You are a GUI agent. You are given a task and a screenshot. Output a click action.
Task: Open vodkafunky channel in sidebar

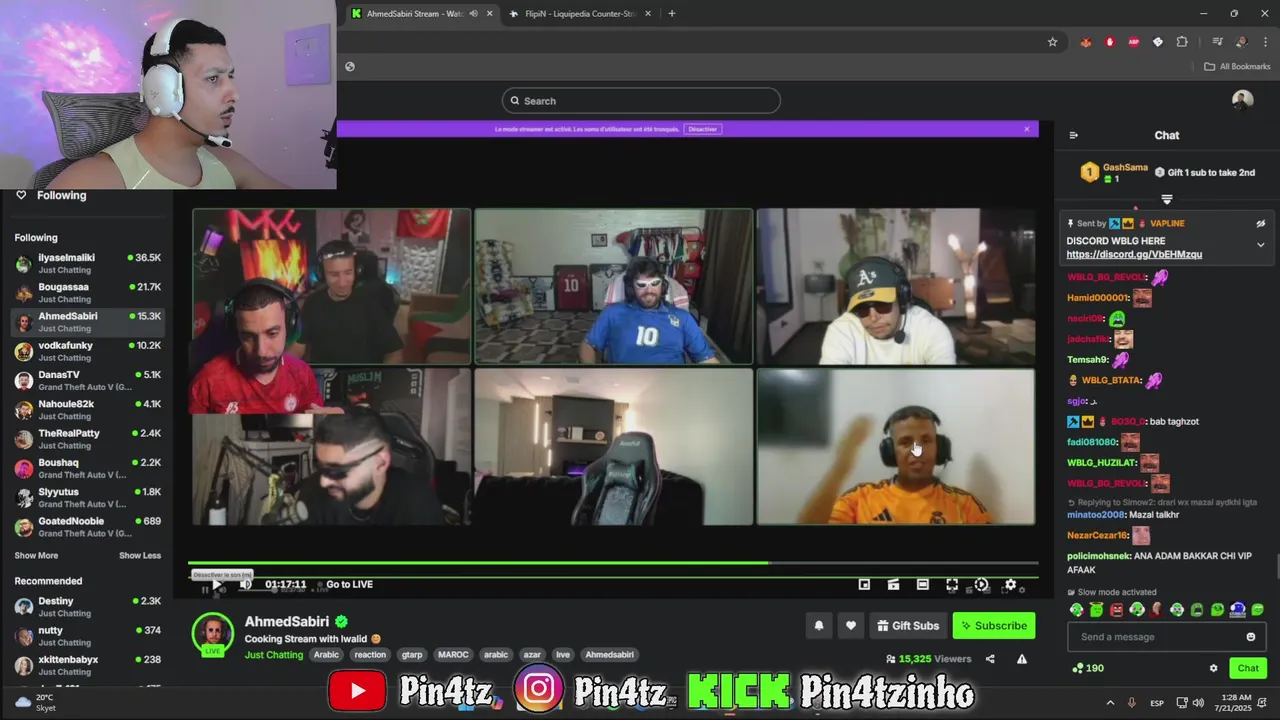(x=87, y=351)
